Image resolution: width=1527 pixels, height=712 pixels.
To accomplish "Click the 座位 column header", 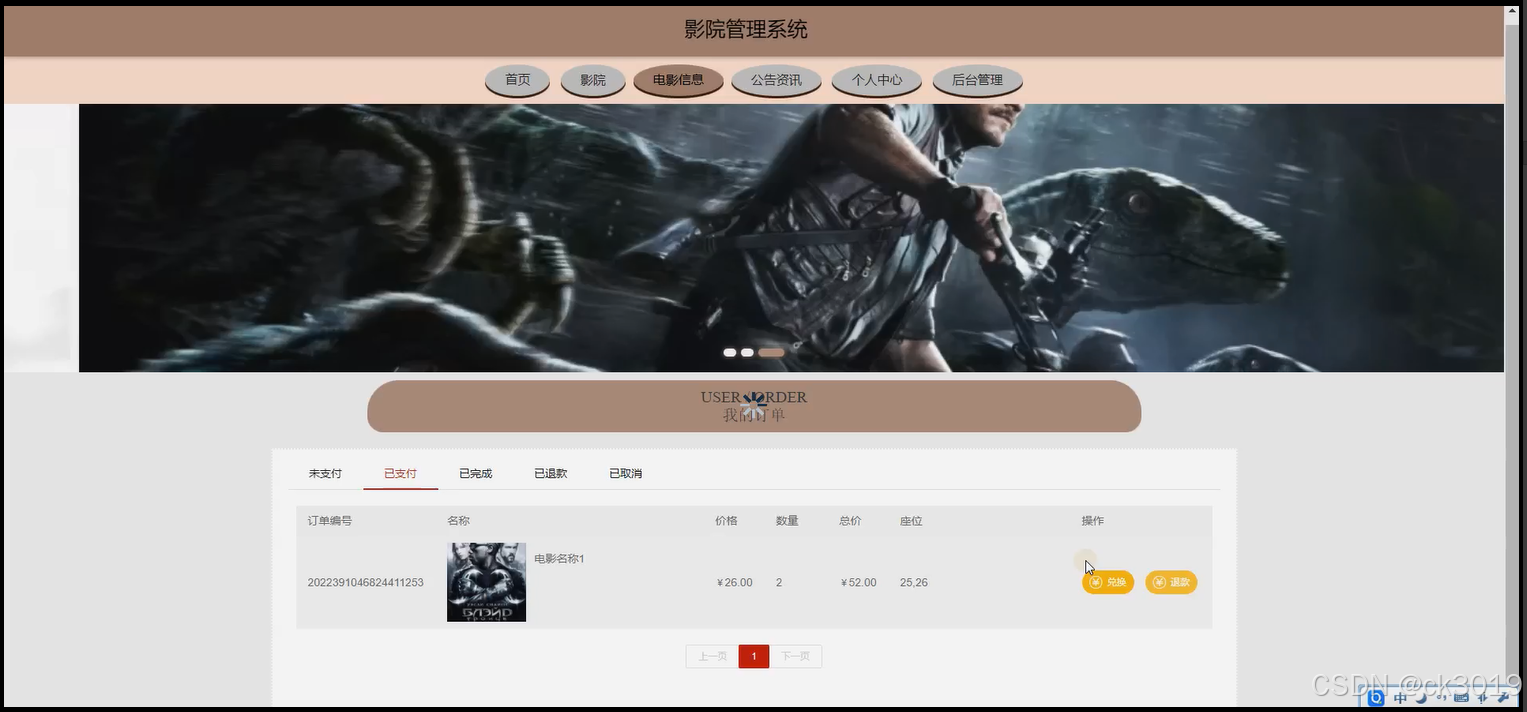I will (911, 520).
